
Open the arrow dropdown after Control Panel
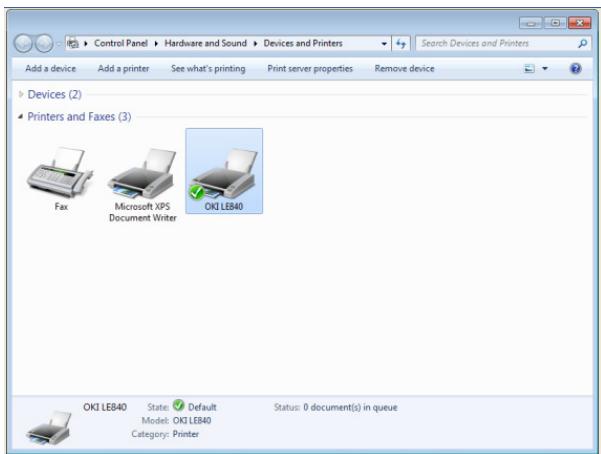[x=156, y=43]
